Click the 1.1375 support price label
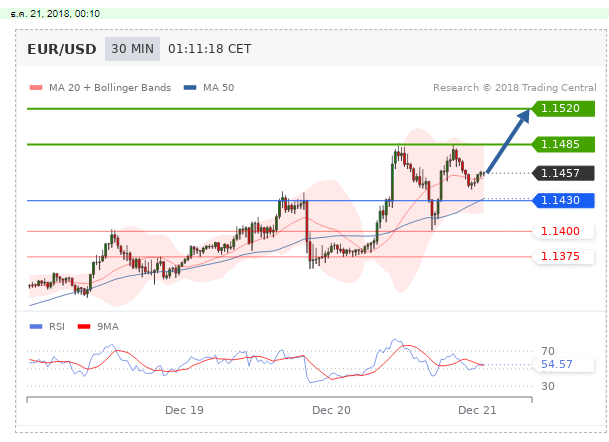This screenshot has width=609, height=442. coord(564,257)
